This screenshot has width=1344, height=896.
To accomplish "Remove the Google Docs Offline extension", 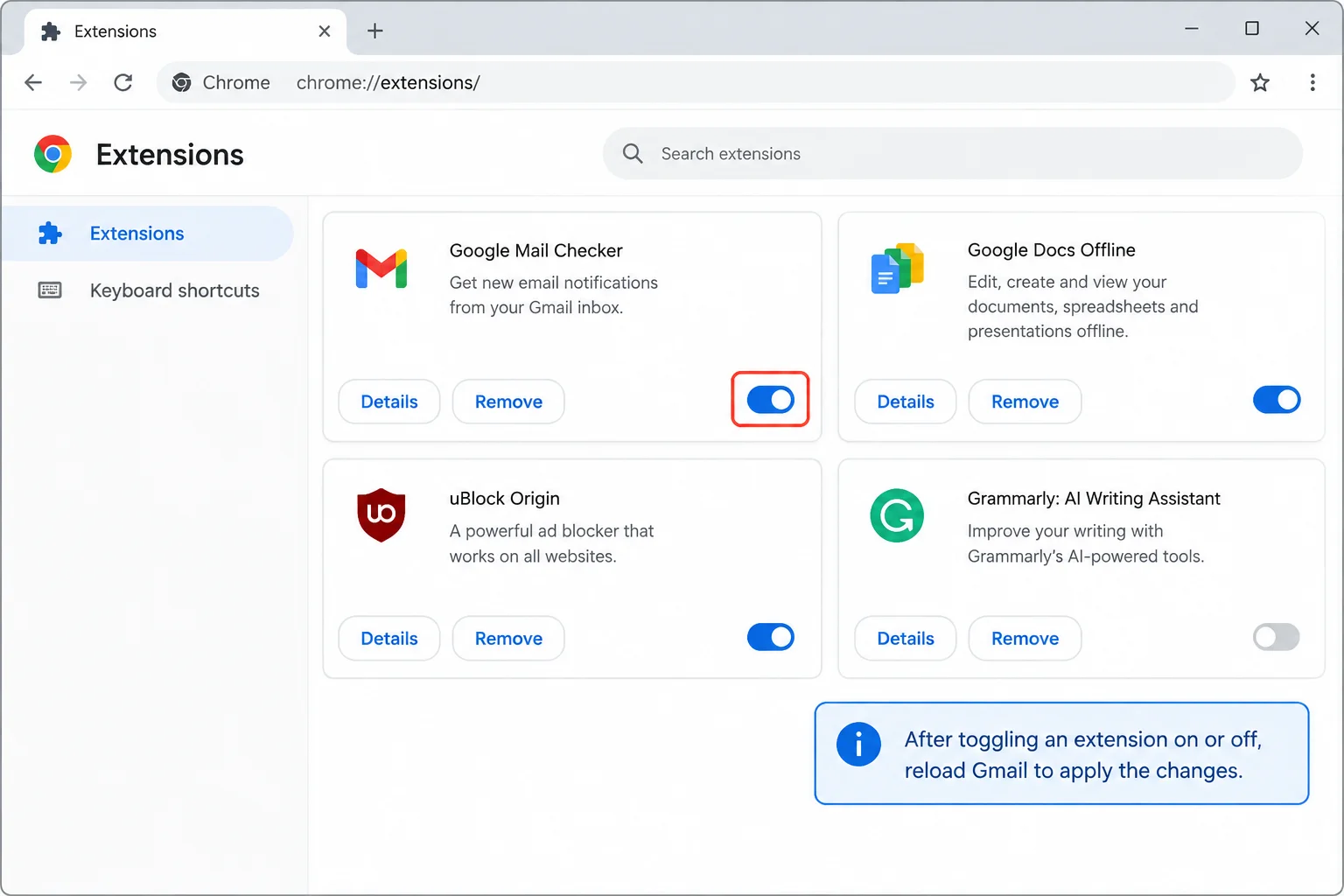I will point(1025,402).
